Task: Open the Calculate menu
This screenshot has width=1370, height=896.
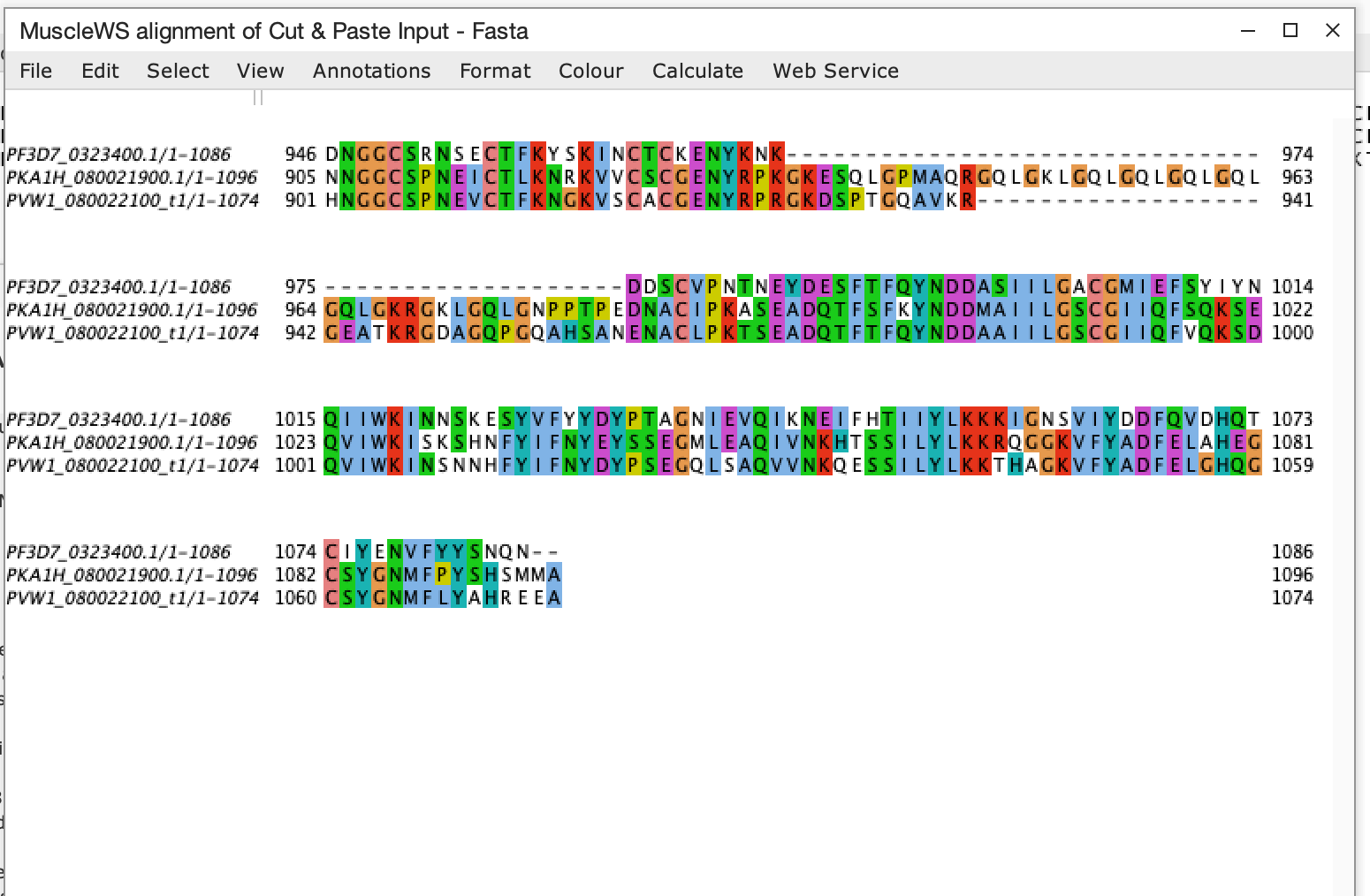Action: (697, 71)
